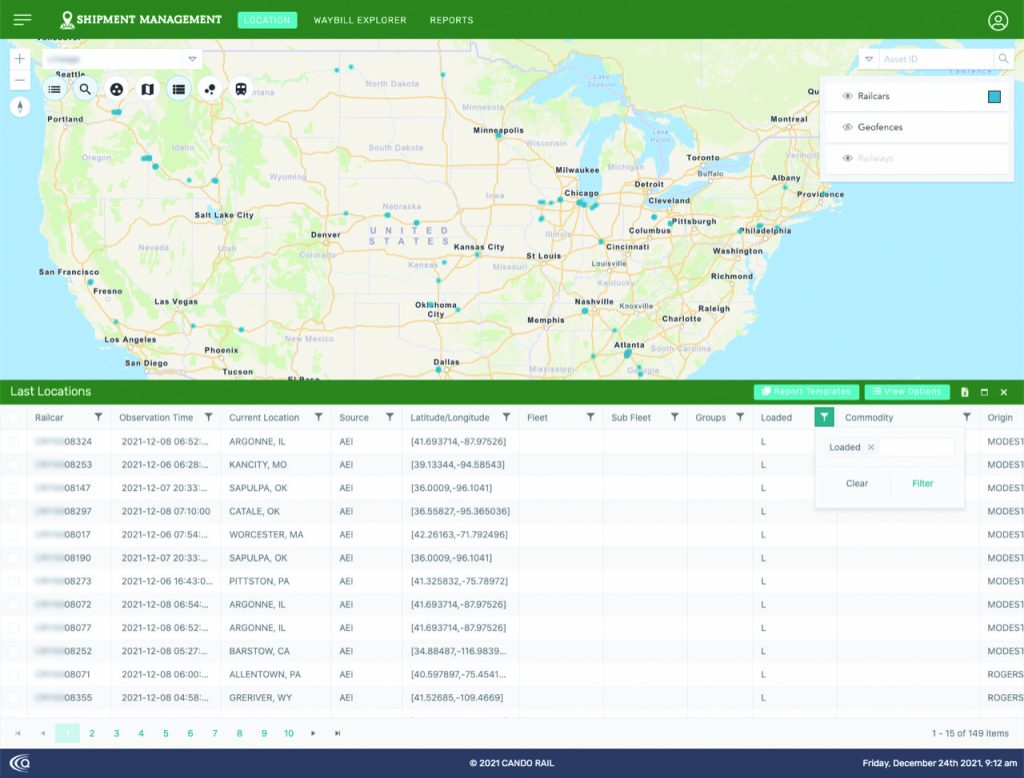Screen dimensions: 1024x778
Task: Click the train icon on map toolbar
Action: point(241,89)
